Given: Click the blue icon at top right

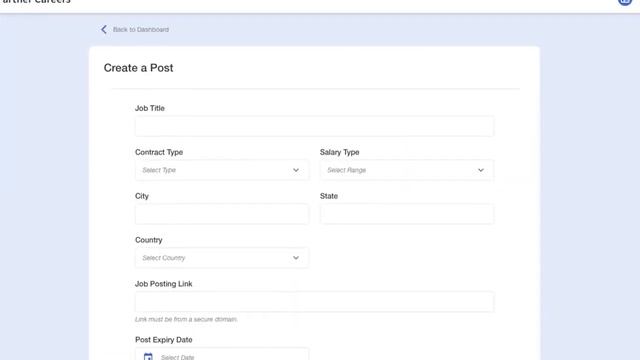Looking at the screenshot, I should [x=624, y=2].
